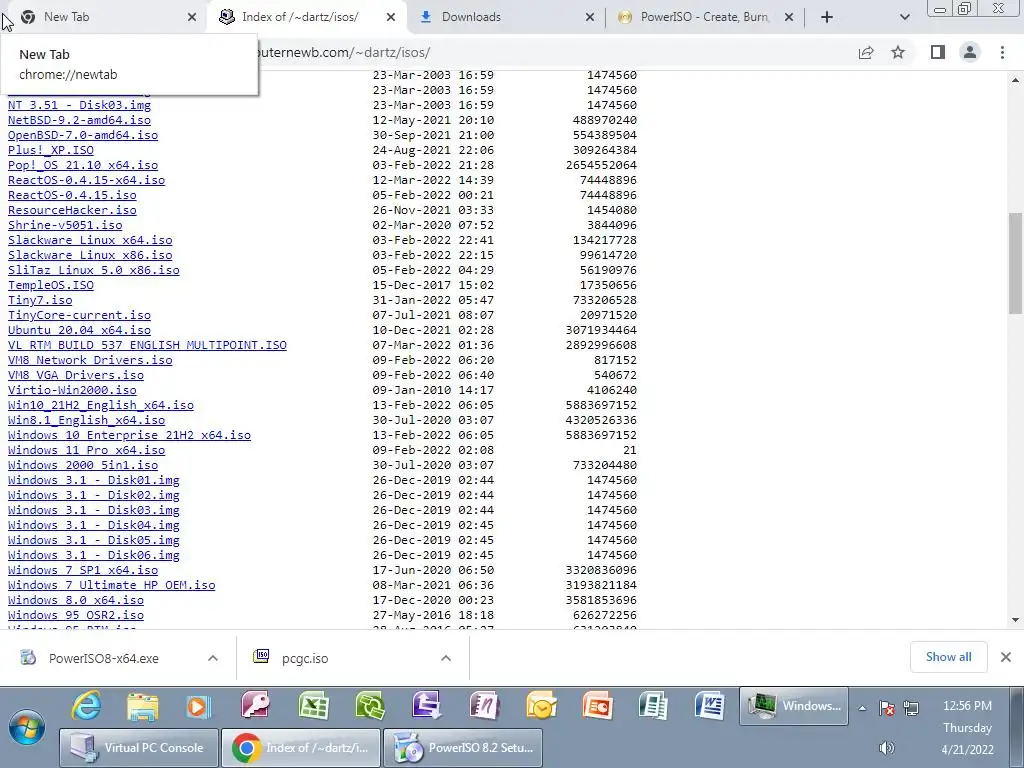Open the Windows Start orb
The height and width of the screenshot is (768, 1024).
point(27,727)
